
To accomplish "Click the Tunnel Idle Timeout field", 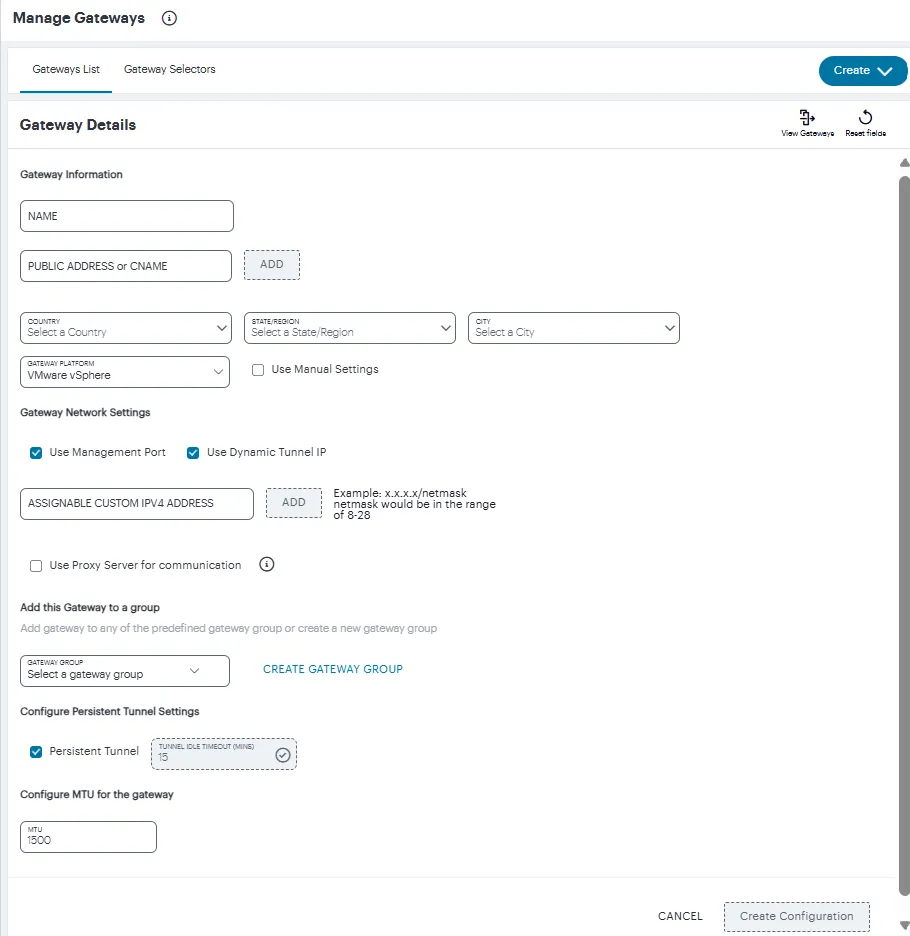I will click(224, 754).
